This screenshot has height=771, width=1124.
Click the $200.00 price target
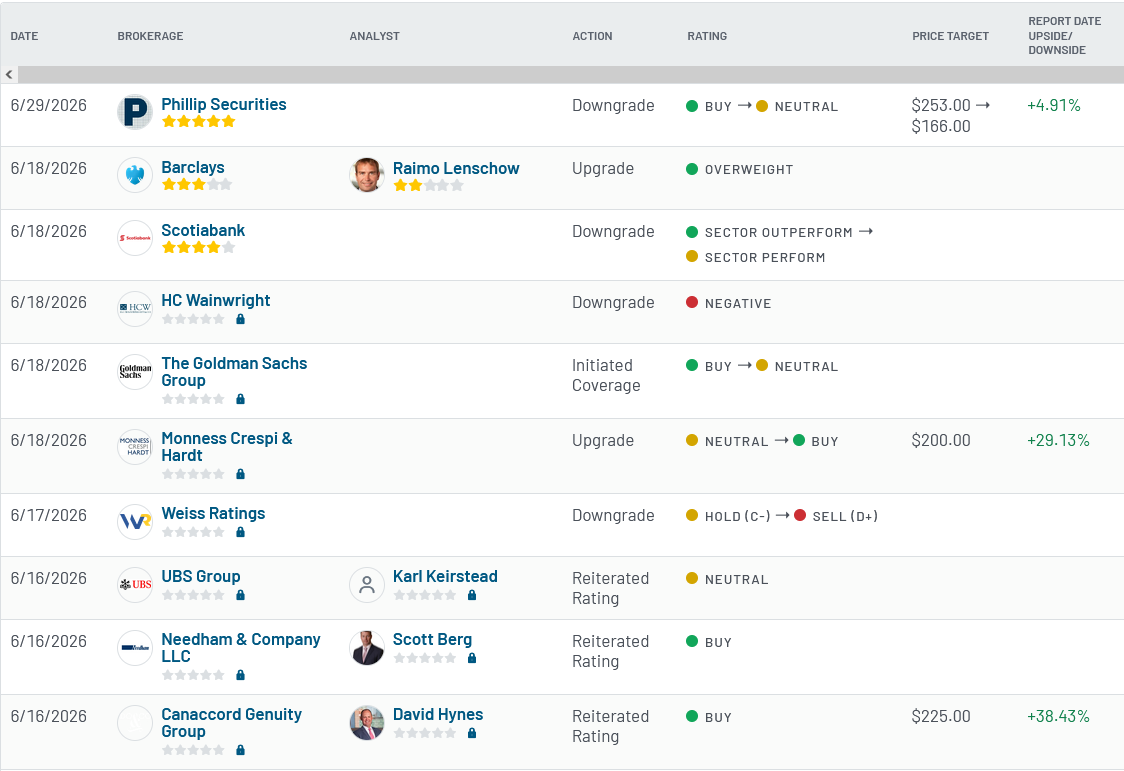[941, 440]
